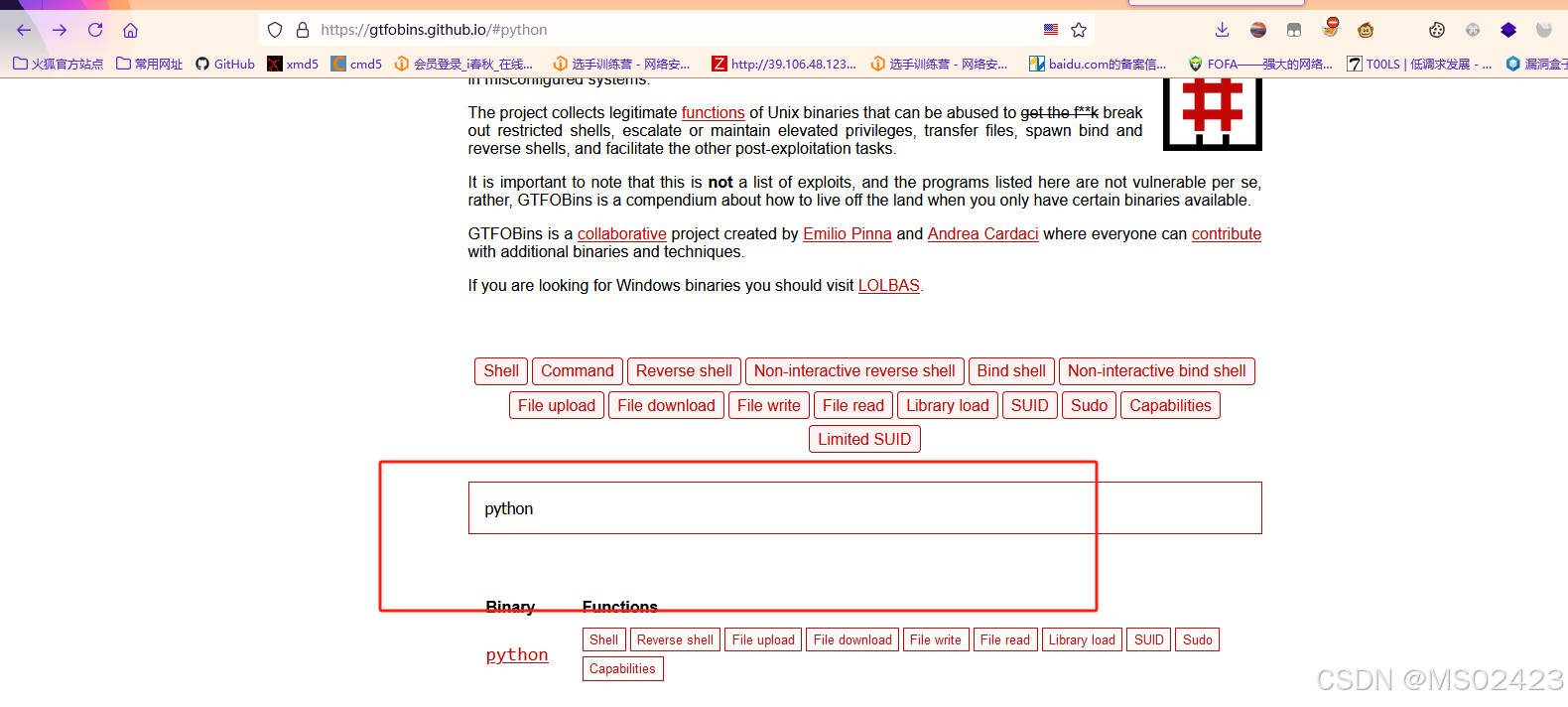
Task: Click the python search input field
Action: (864, 508)
